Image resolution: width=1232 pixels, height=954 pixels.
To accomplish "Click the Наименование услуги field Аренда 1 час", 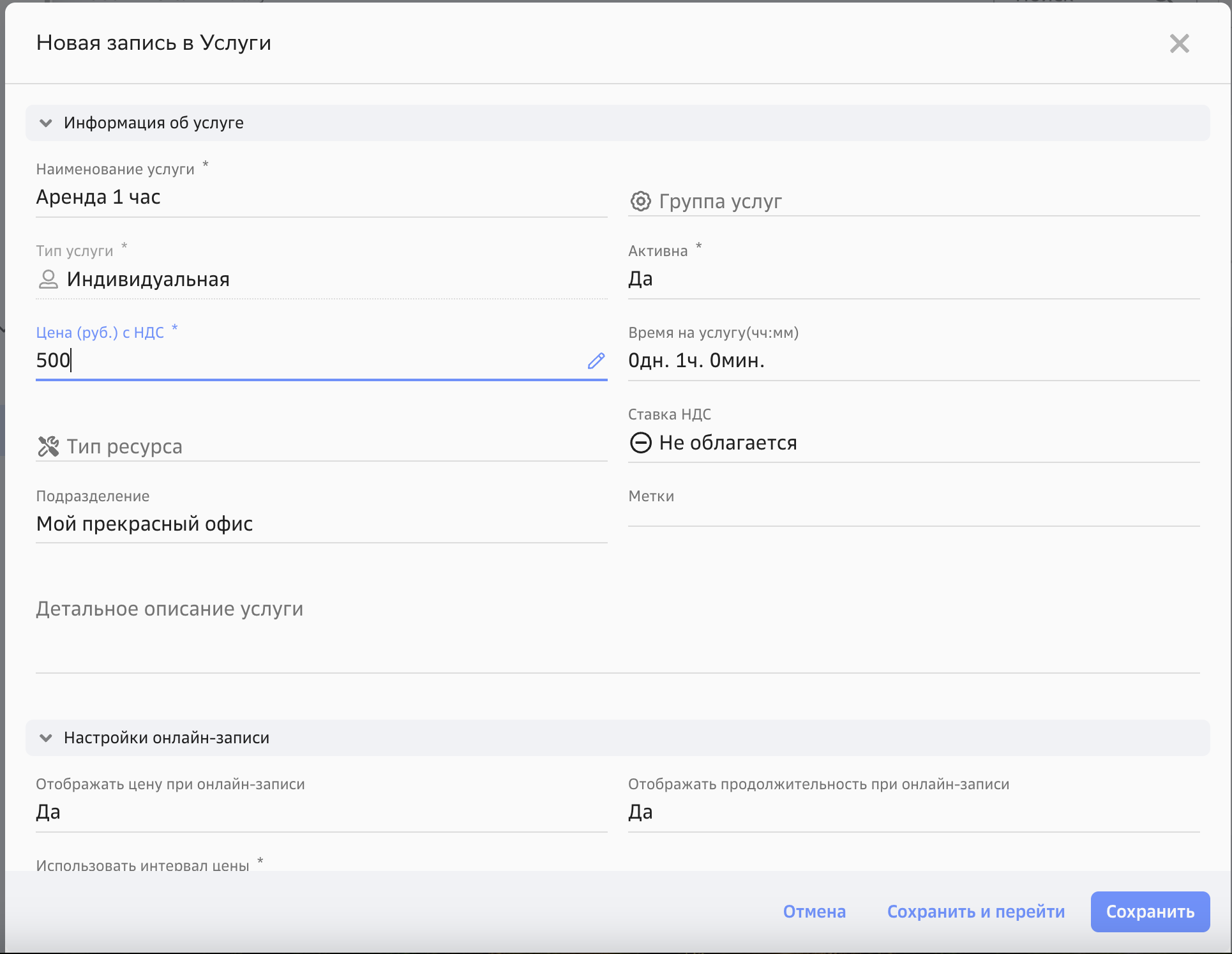I will coord(320,197).
